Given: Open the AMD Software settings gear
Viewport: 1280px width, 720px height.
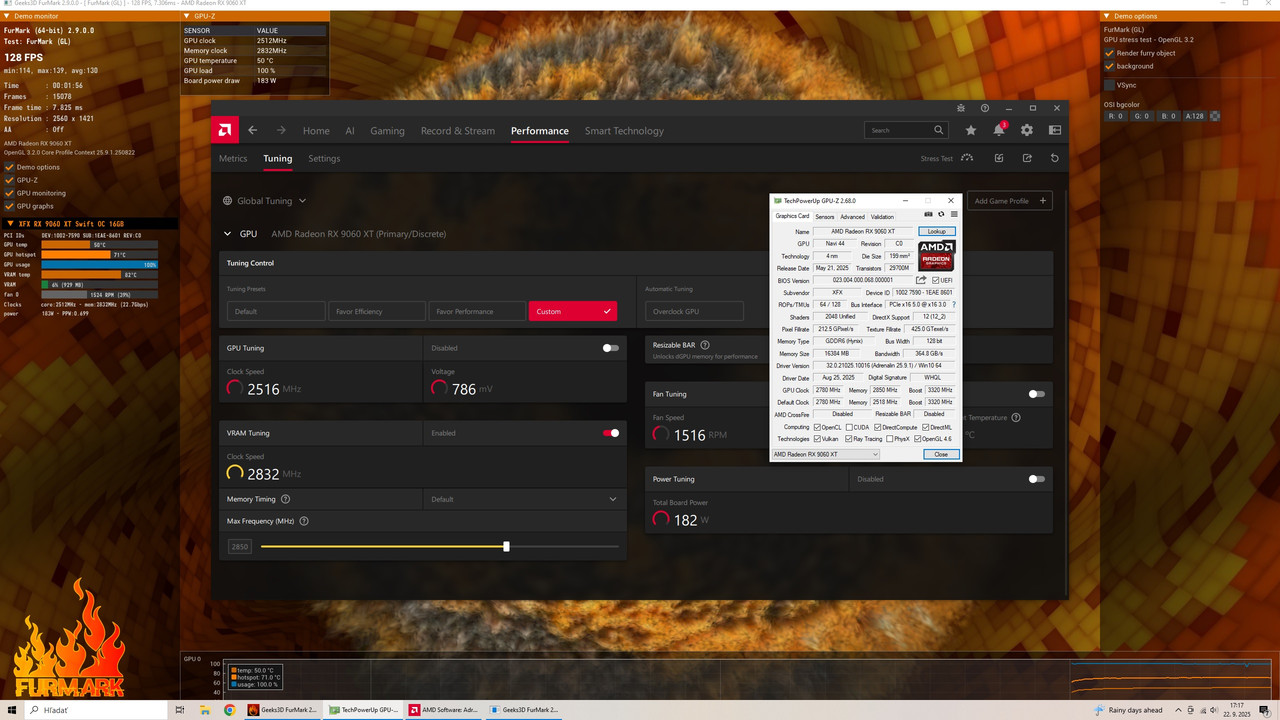Looking at the screenshot, I should click(1026, 130).
